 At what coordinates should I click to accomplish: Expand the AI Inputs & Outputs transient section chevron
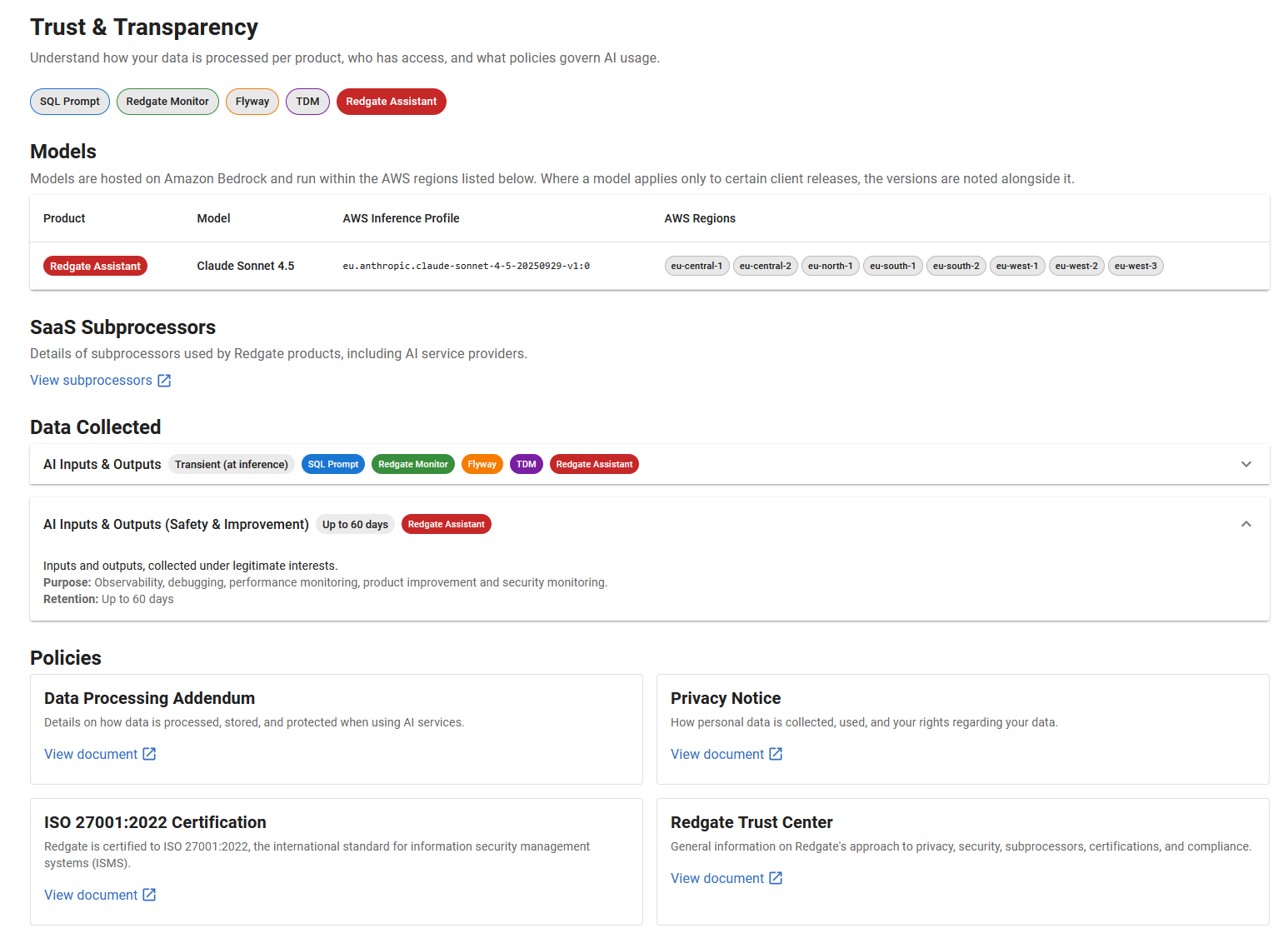pyautogui.click(x=1246, y=464)
